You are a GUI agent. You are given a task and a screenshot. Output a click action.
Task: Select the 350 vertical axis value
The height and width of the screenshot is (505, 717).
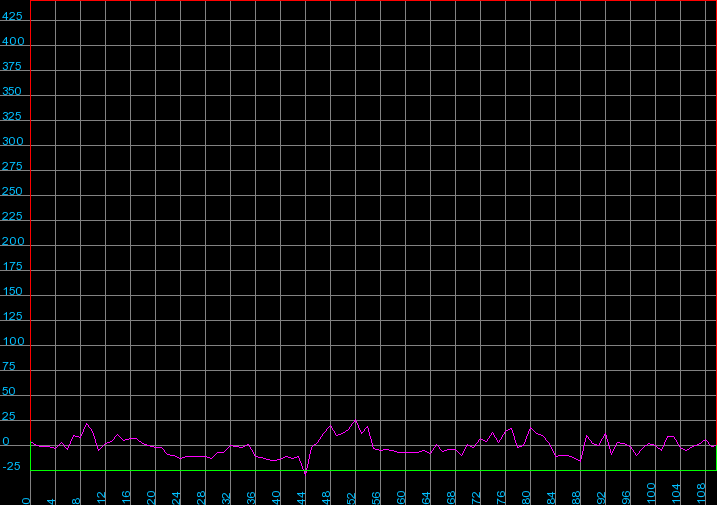tap(12, 91)
